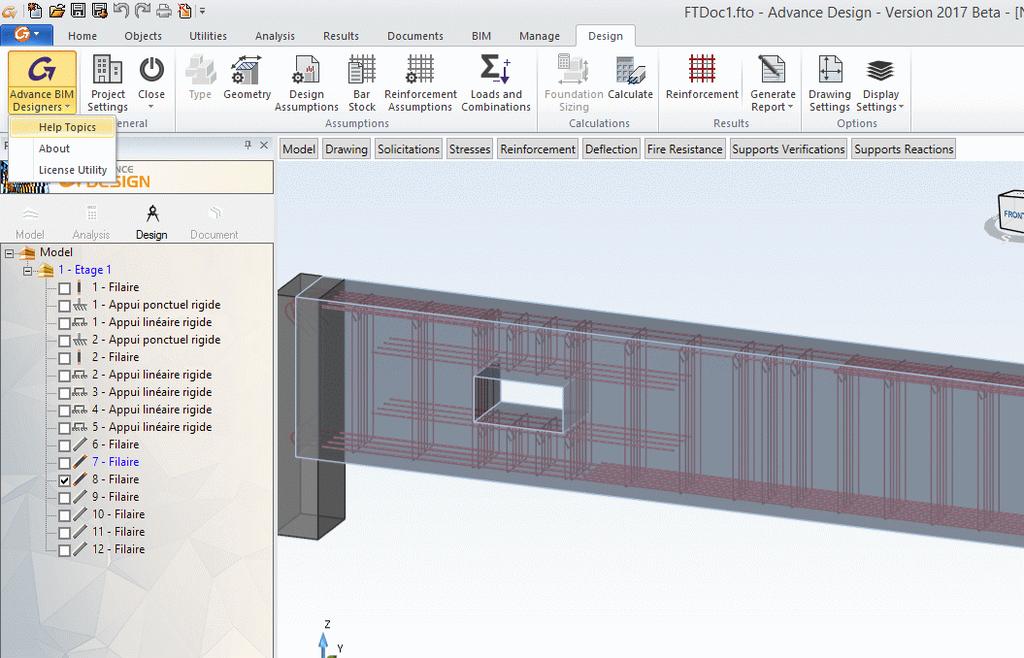Click the pin icon of the pilot panel
This screenshot has width=1024, height=658.
coord(248,145)
